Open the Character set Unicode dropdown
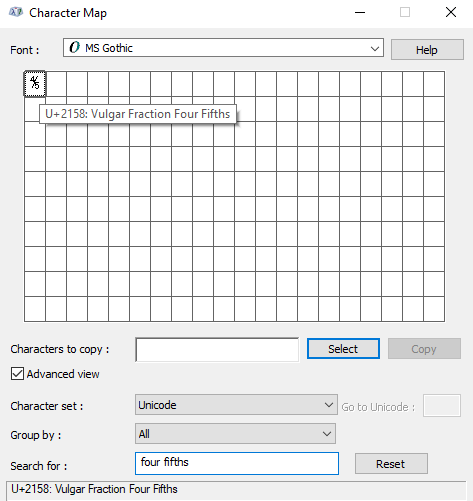This screenshot has height=501, width=473. click(236, 405)
